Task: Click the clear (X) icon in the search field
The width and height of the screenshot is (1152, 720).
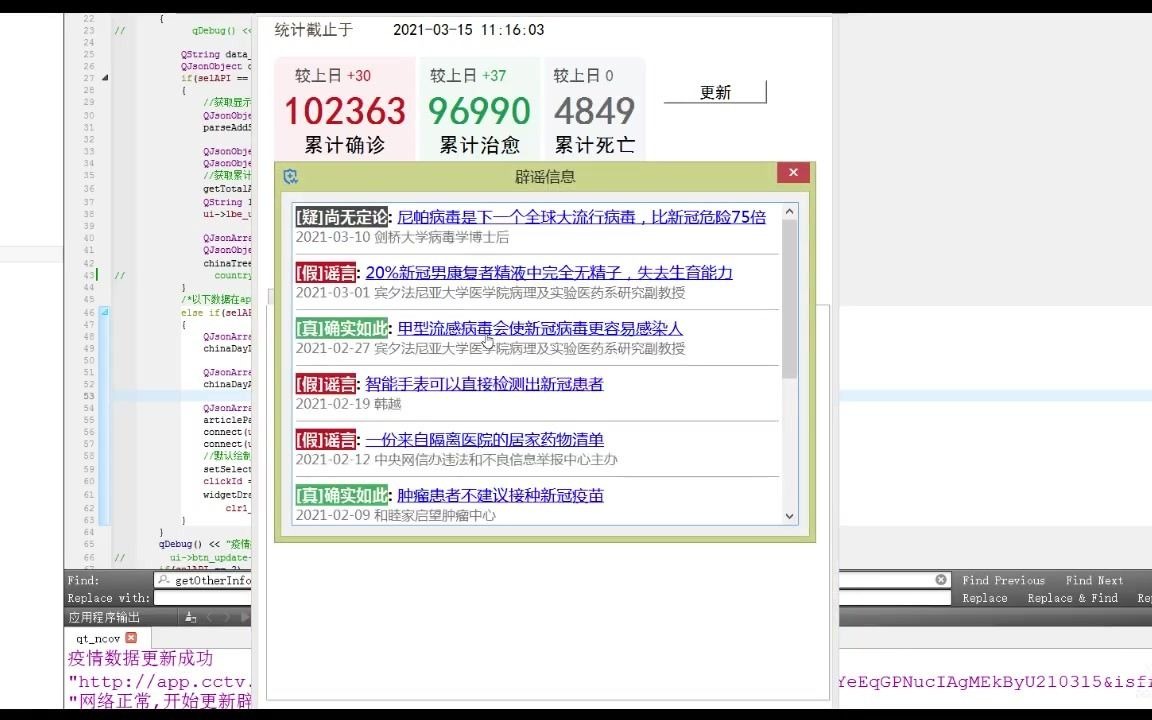Action: 940,579
